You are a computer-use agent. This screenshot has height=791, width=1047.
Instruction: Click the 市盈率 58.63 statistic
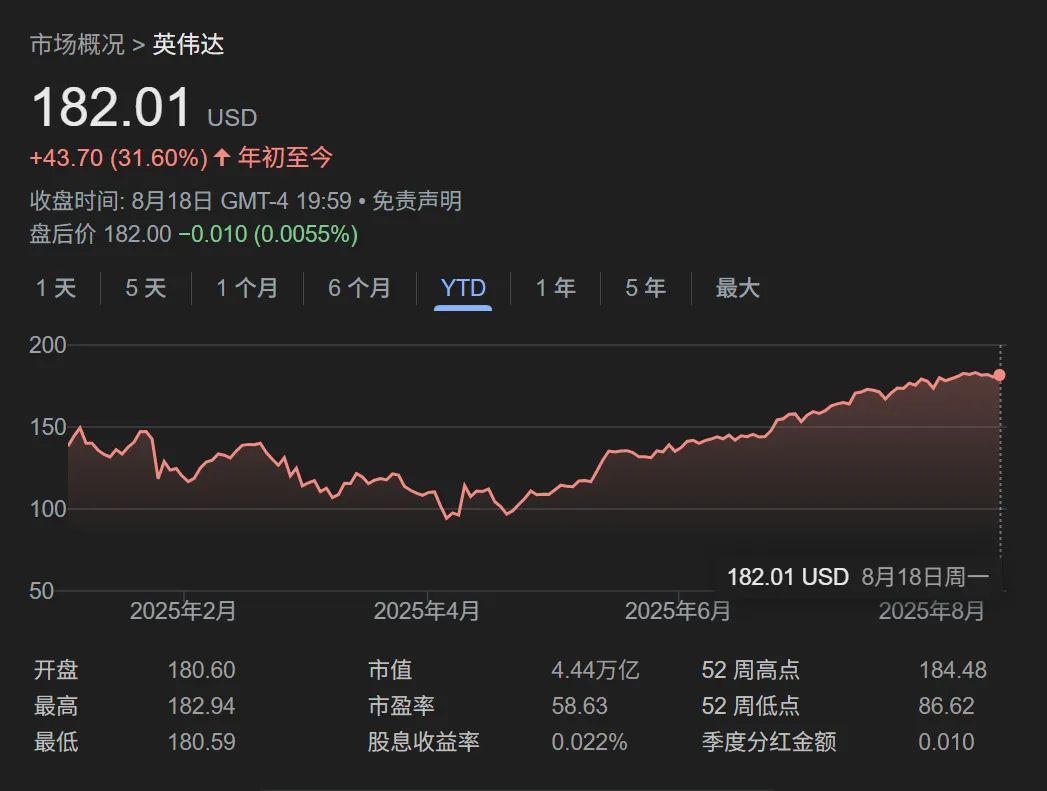pyautogui.click(x=580, y=705)
